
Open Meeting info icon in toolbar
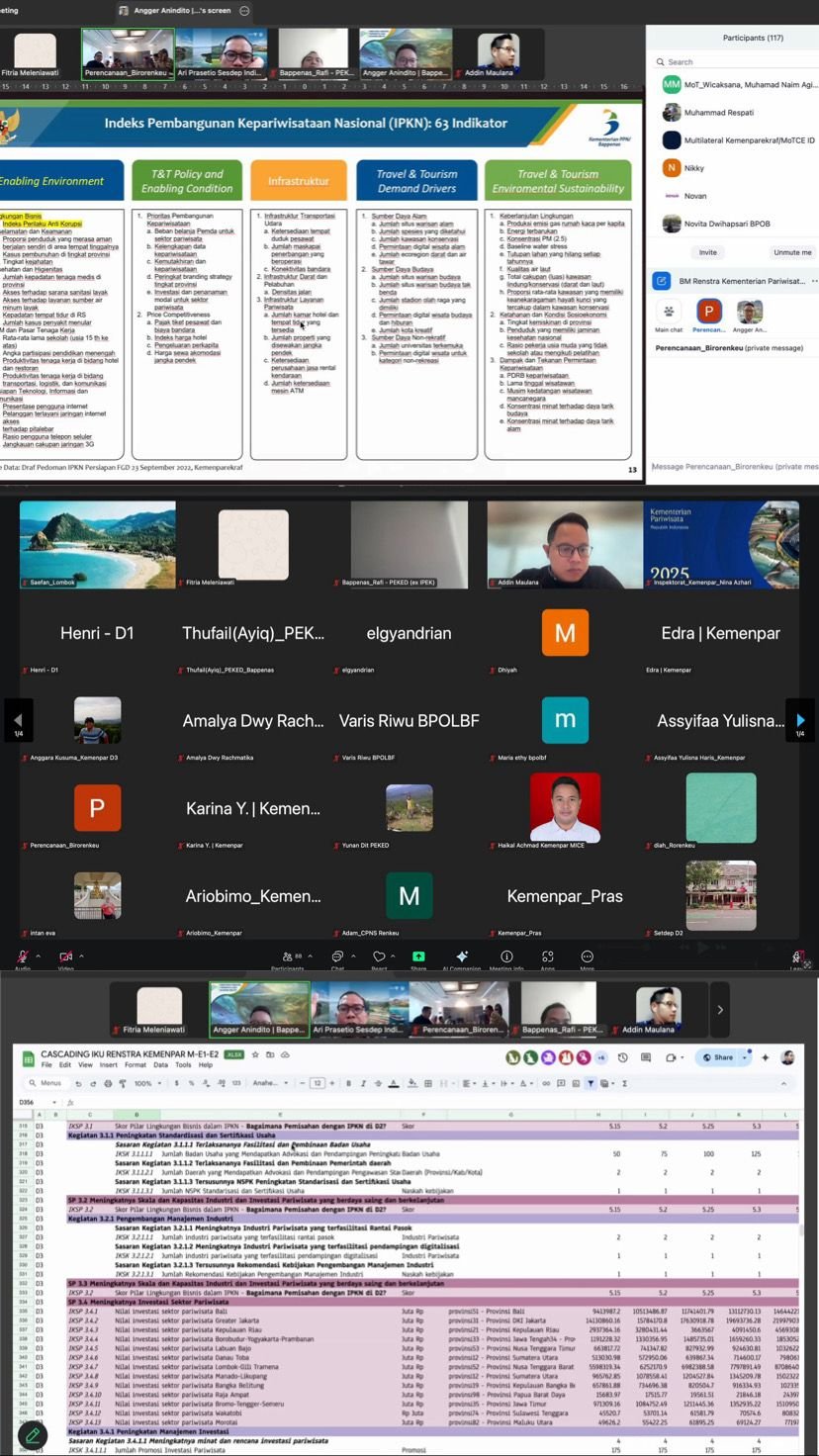tap(506, 957)
